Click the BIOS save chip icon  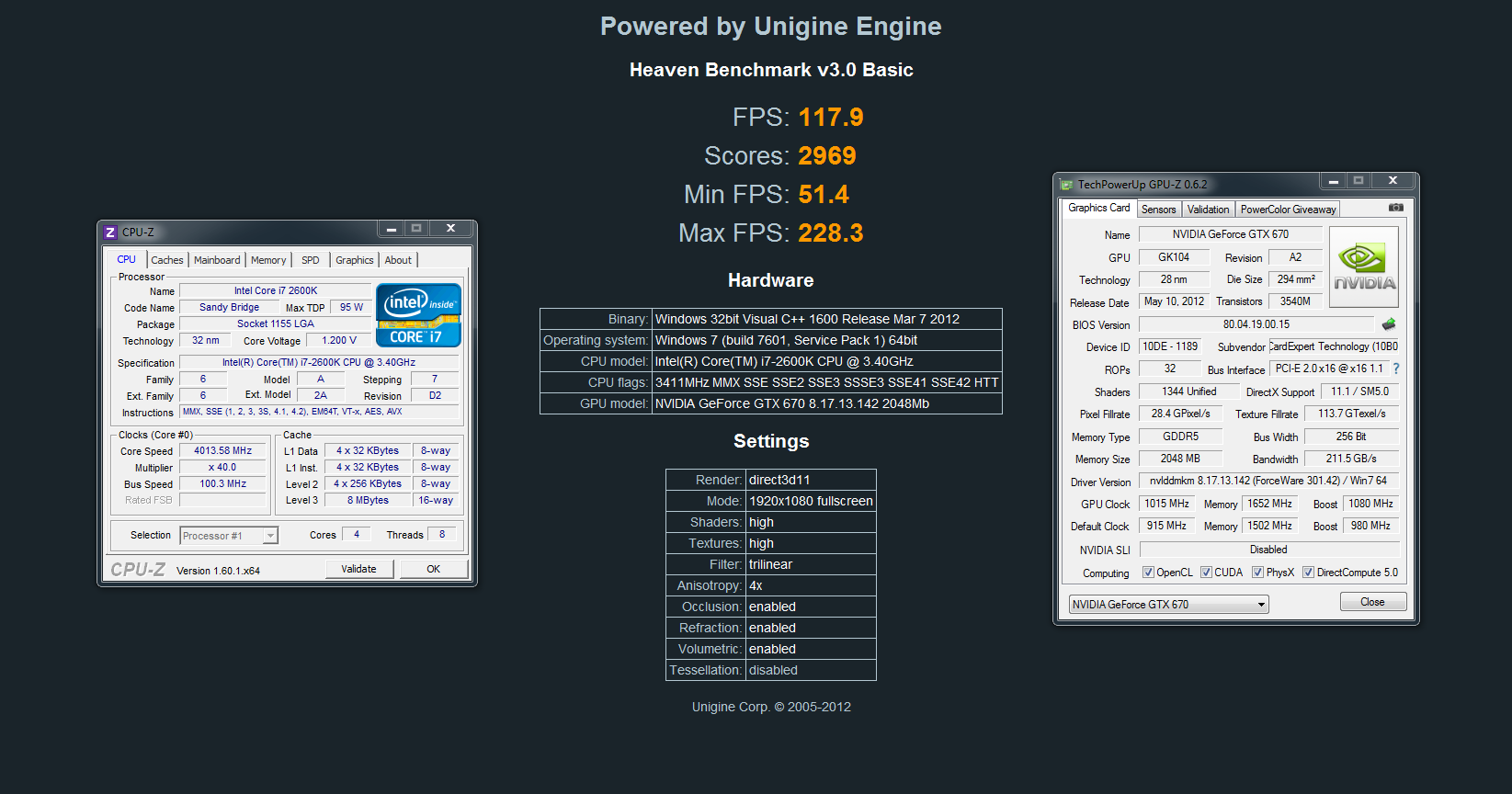tap(1389, 324)
